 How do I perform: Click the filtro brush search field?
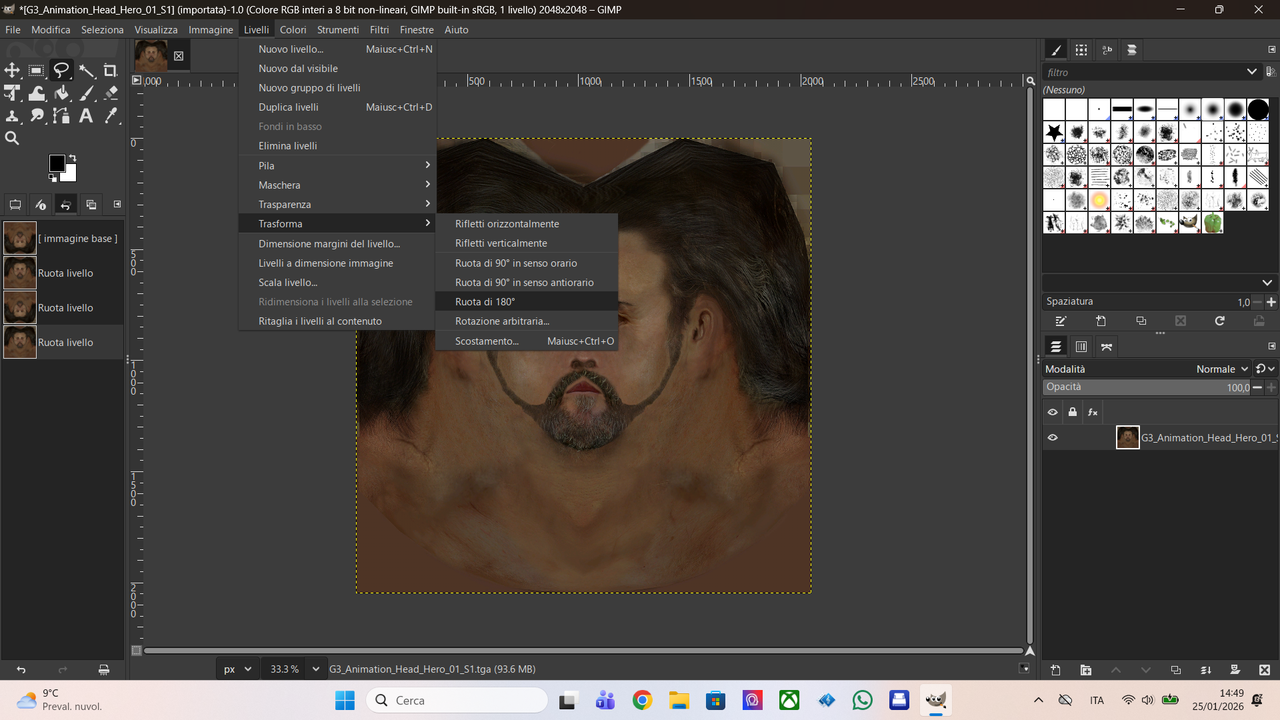[x=1142, y=72]
